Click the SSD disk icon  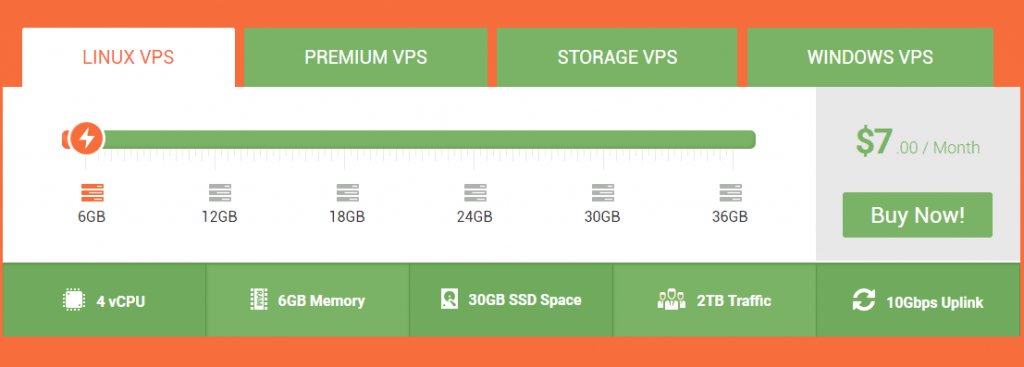click(449, 299)
